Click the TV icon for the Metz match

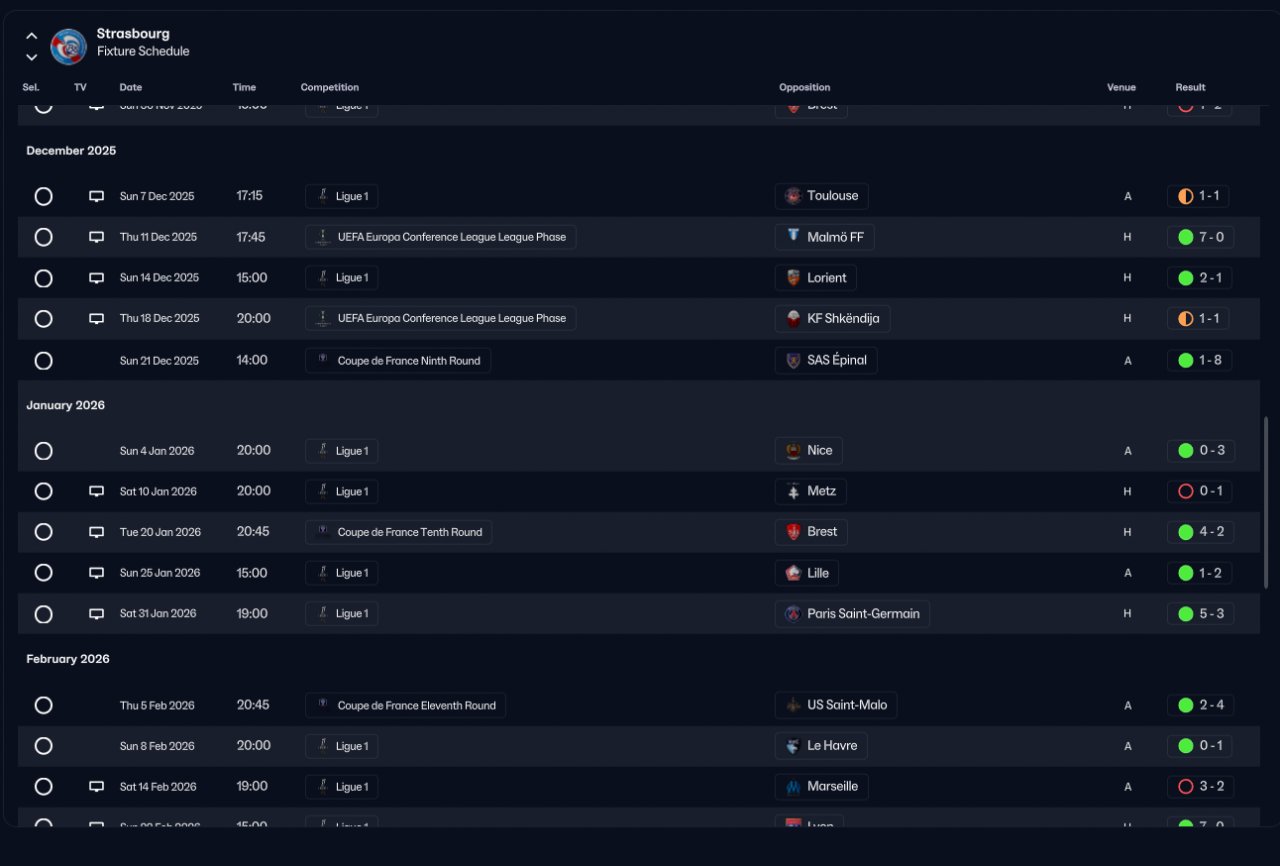click(97, 492)
